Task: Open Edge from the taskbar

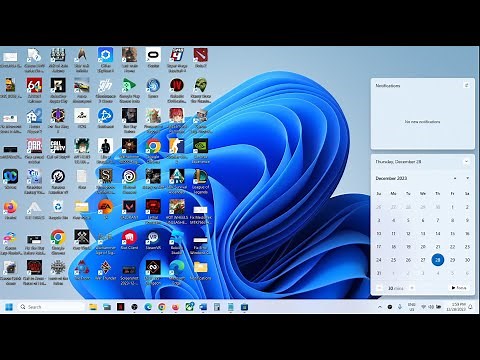Action: click(148, 307)
